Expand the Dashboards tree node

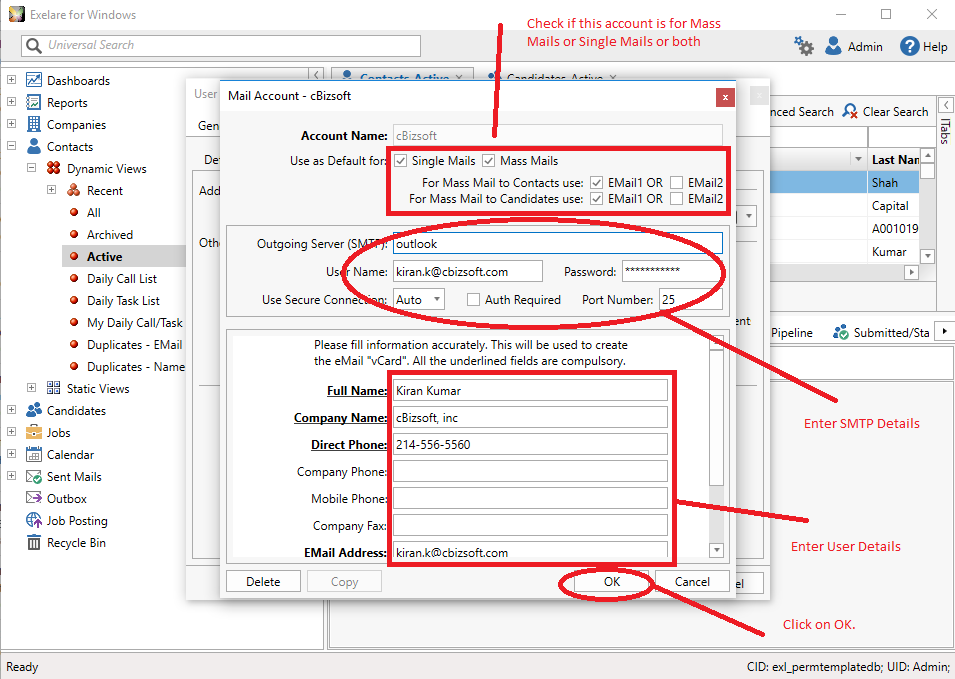coord(12,80)
